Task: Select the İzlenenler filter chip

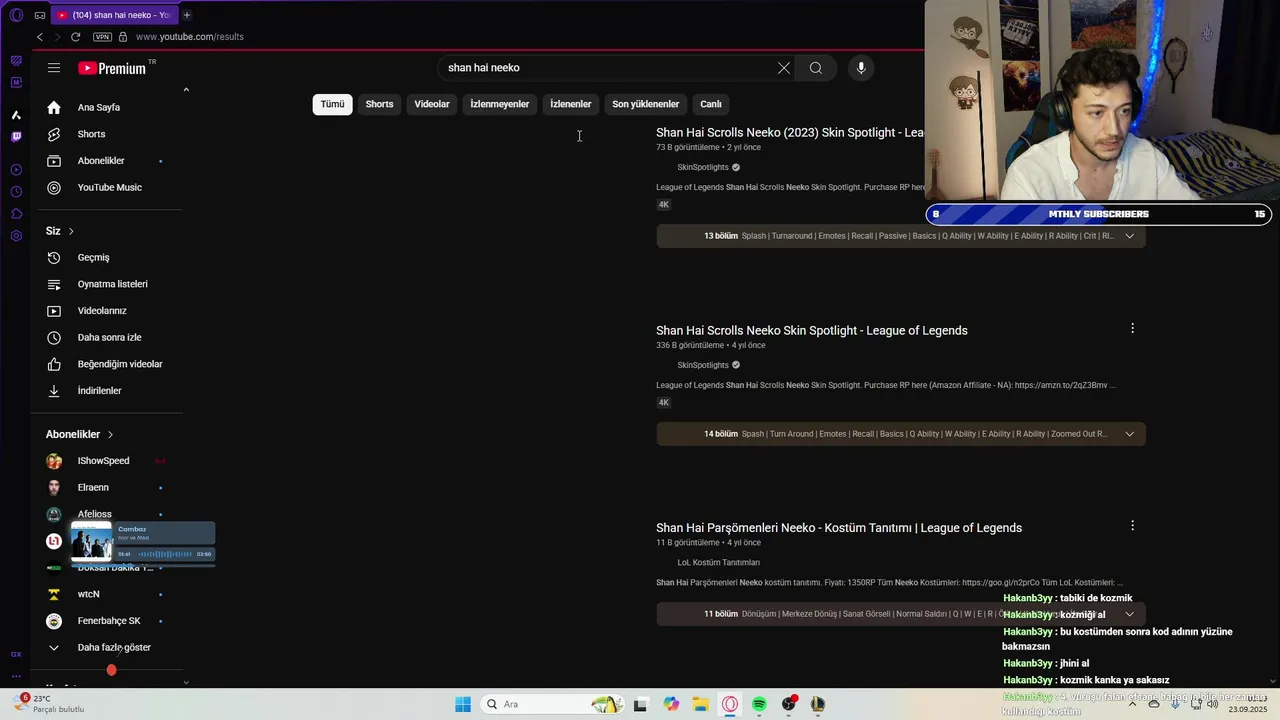Action: tap(571, 104)
